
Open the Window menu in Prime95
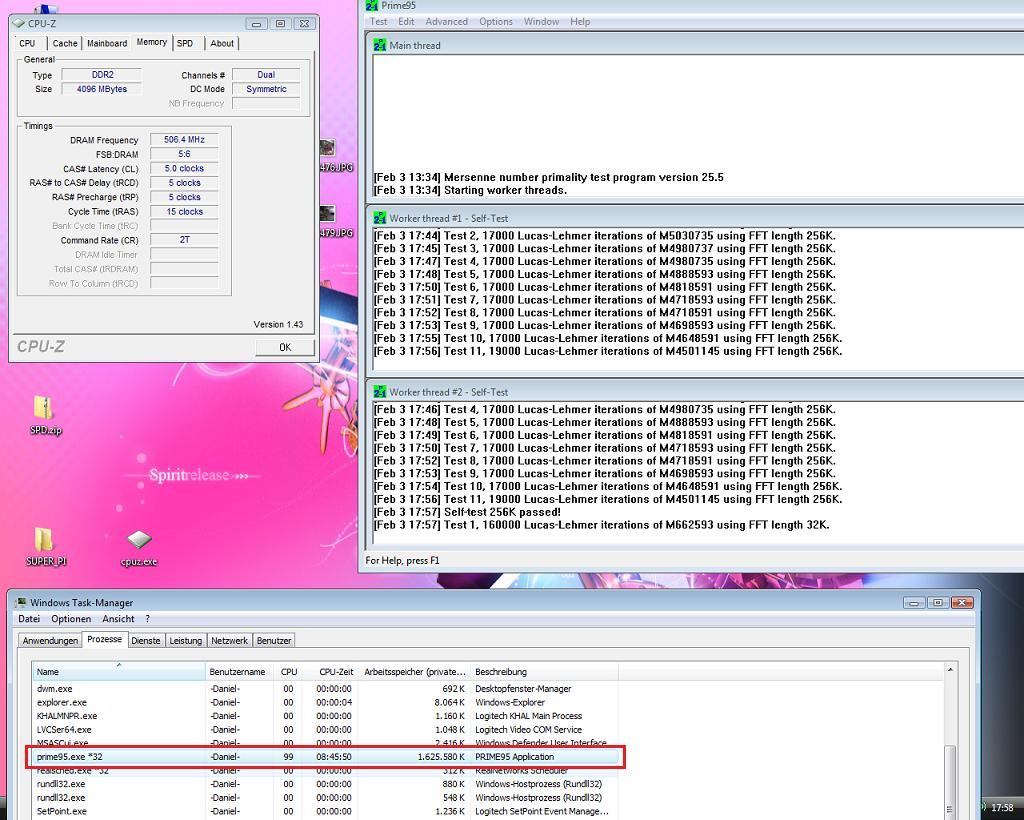pyautogui.click(x=541, y=22)
